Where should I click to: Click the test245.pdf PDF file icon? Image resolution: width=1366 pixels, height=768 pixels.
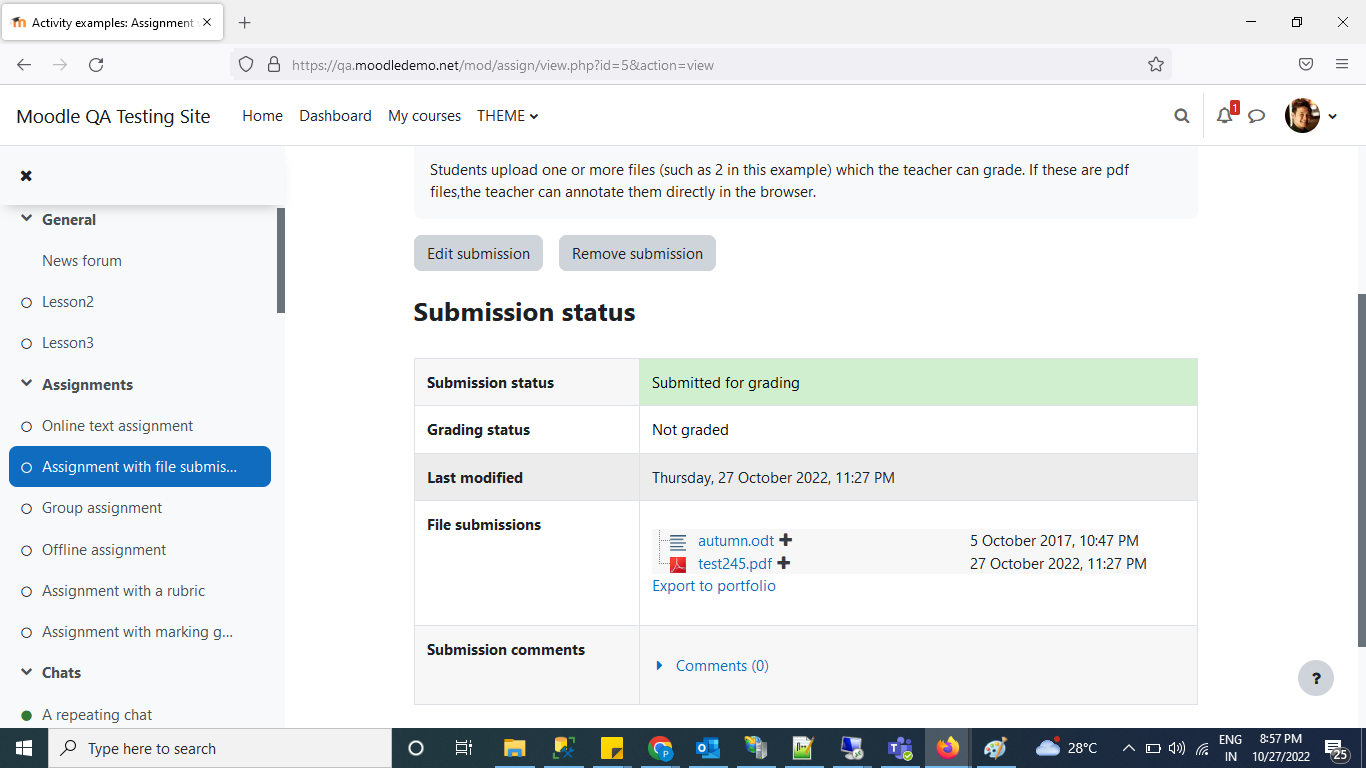click(678, 564)
